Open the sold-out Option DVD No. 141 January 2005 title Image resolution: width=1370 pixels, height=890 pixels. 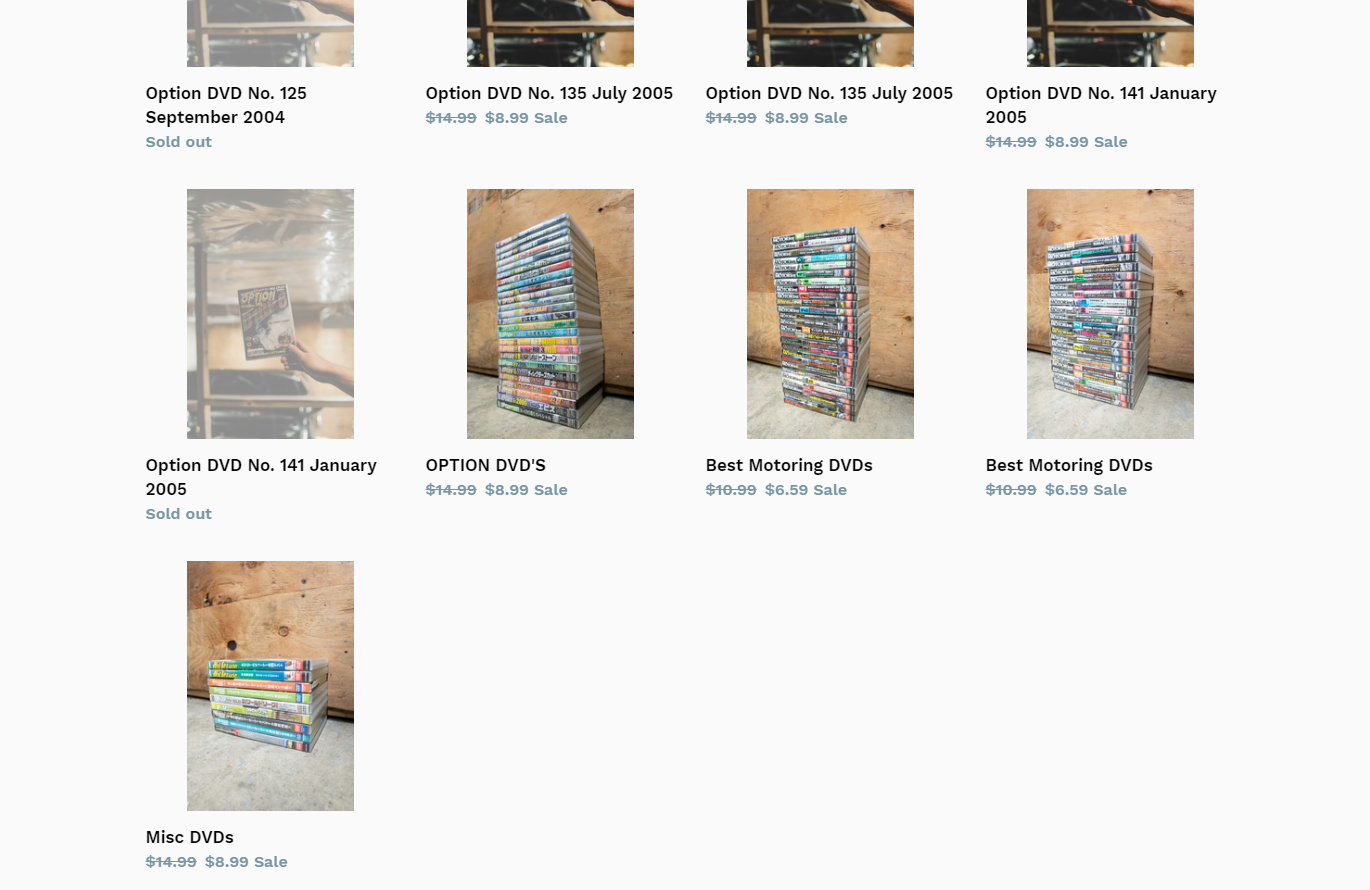click(x=261, y=477)
